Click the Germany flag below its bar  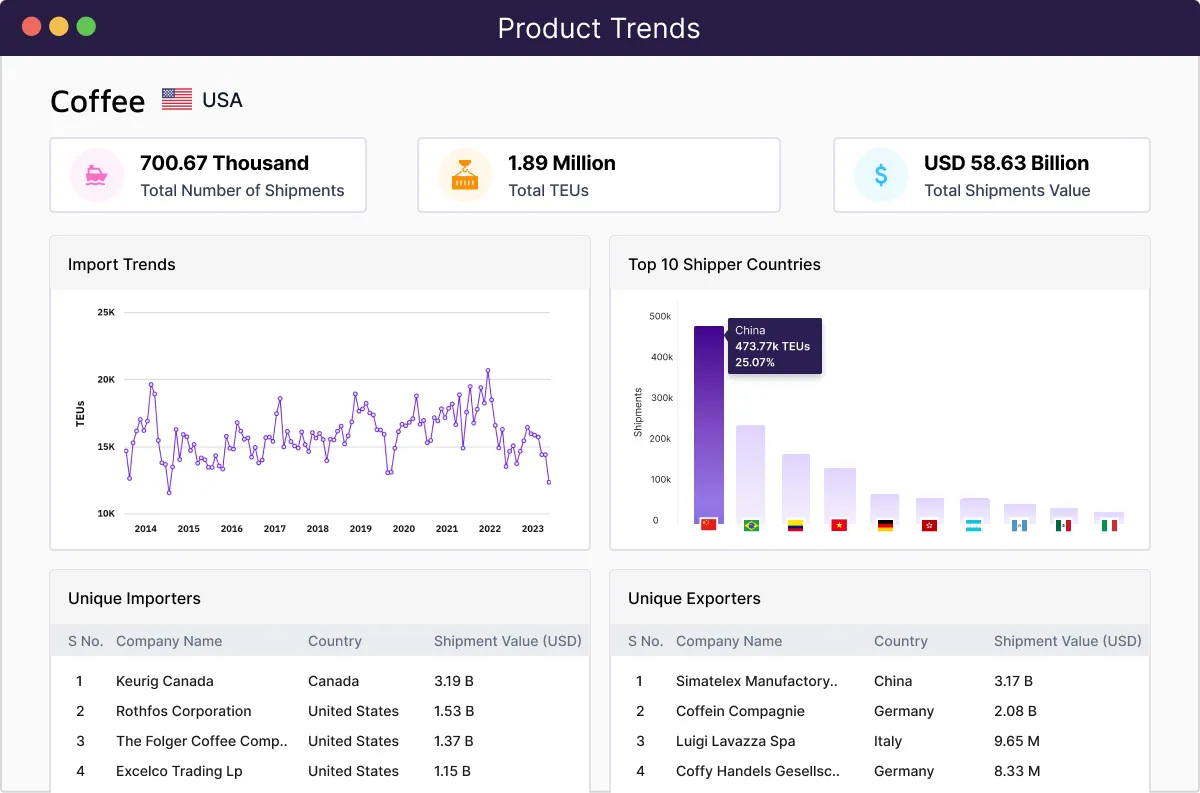(x=885, y=523)
